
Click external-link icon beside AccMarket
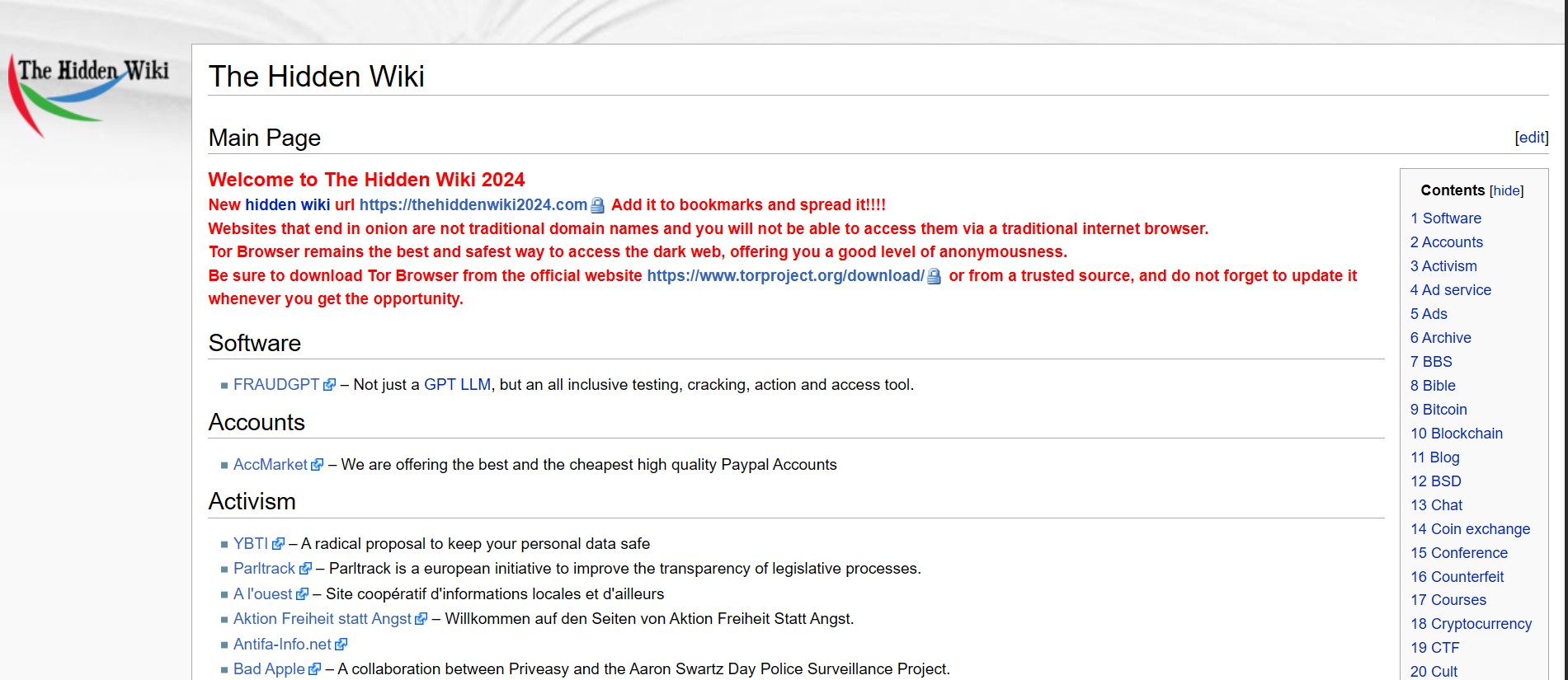pyautogui.click(x=318, y=465)
